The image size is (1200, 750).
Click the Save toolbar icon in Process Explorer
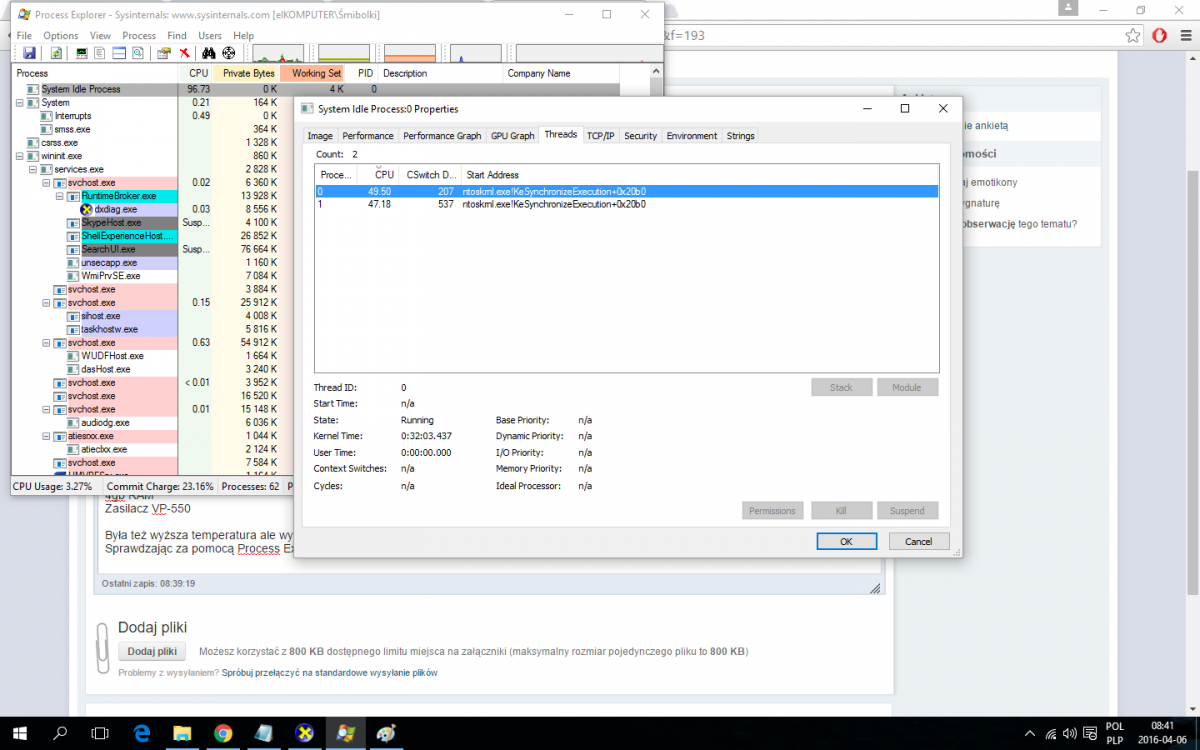point(28,53)
